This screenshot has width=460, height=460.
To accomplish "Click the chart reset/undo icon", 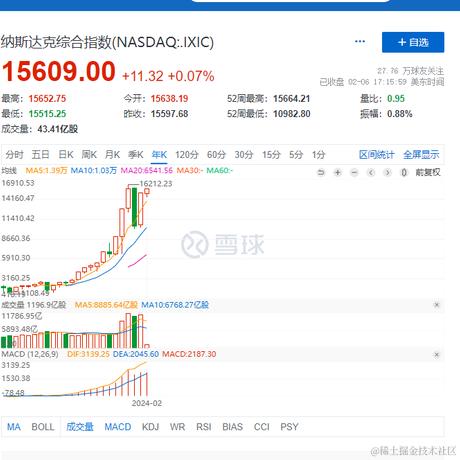I will coord(321,172).
